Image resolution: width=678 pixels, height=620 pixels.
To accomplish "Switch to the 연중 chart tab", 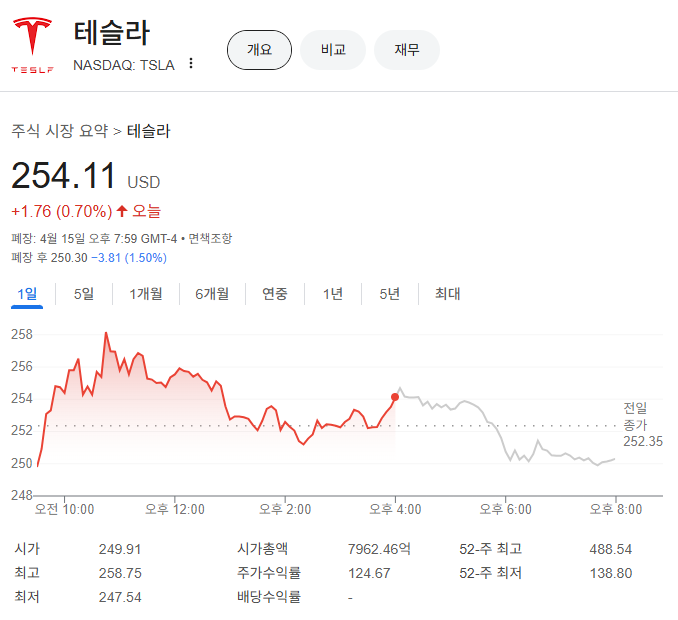I will 275,294.
